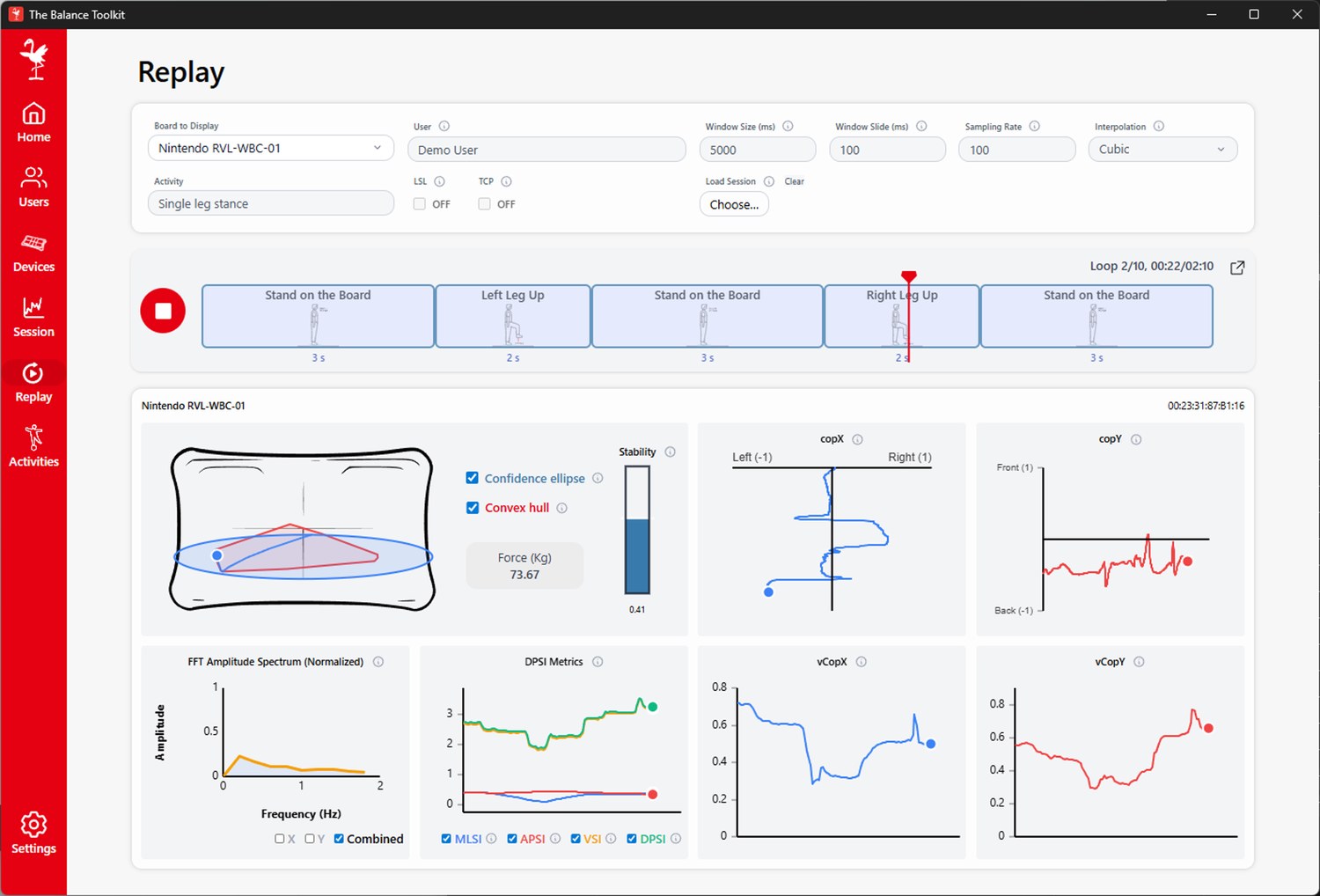This screenshot has height=896, width=1320.
Task: Select the first Stand on the Board segment
Action: (x=318, y=316)
